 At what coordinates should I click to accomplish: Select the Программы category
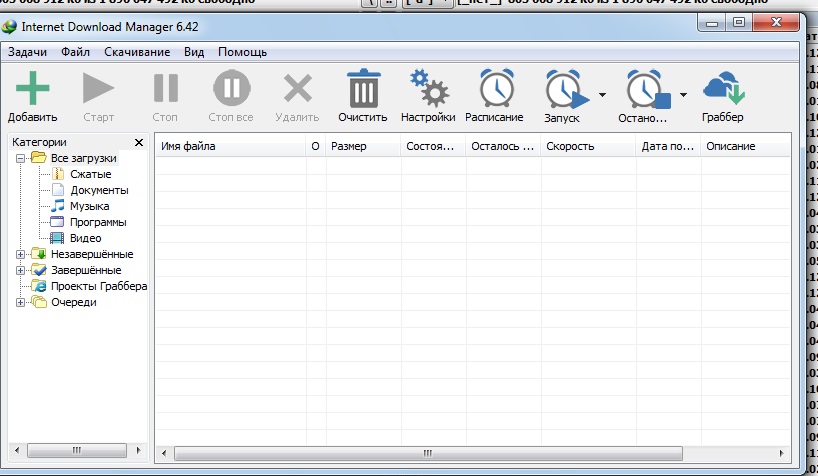coord(98,222)
